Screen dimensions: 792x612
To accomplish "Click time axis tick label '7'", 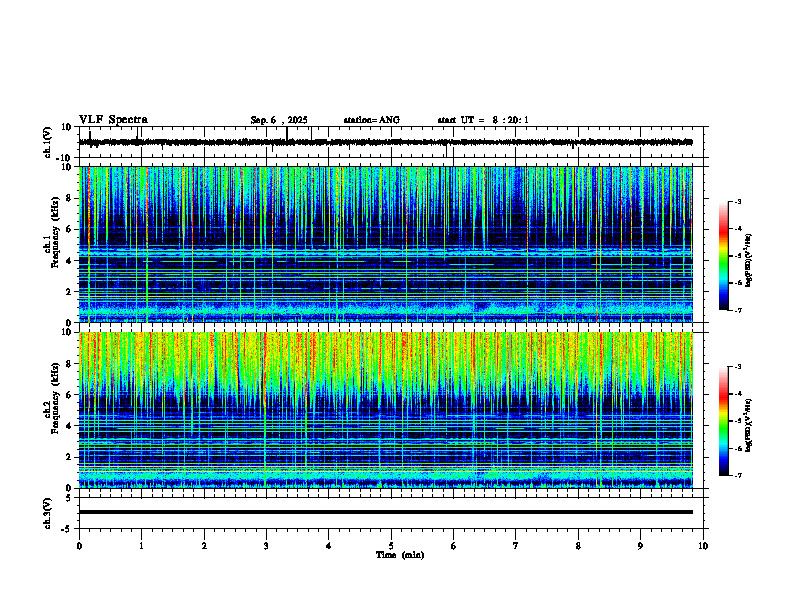I will tap(516, 546).
